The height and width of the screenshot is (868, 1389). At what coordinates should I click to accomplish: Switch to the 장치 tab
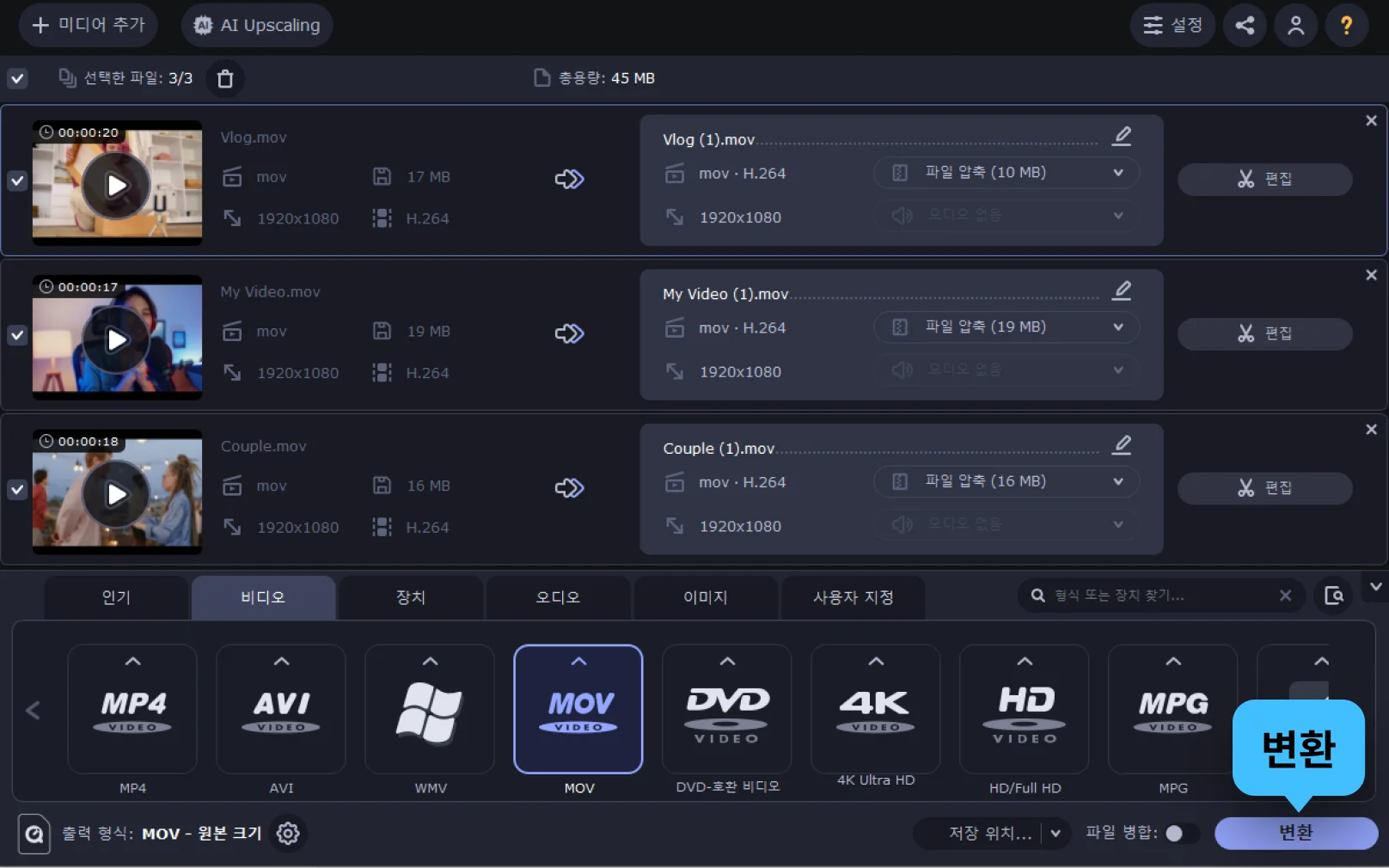[411, 597]
